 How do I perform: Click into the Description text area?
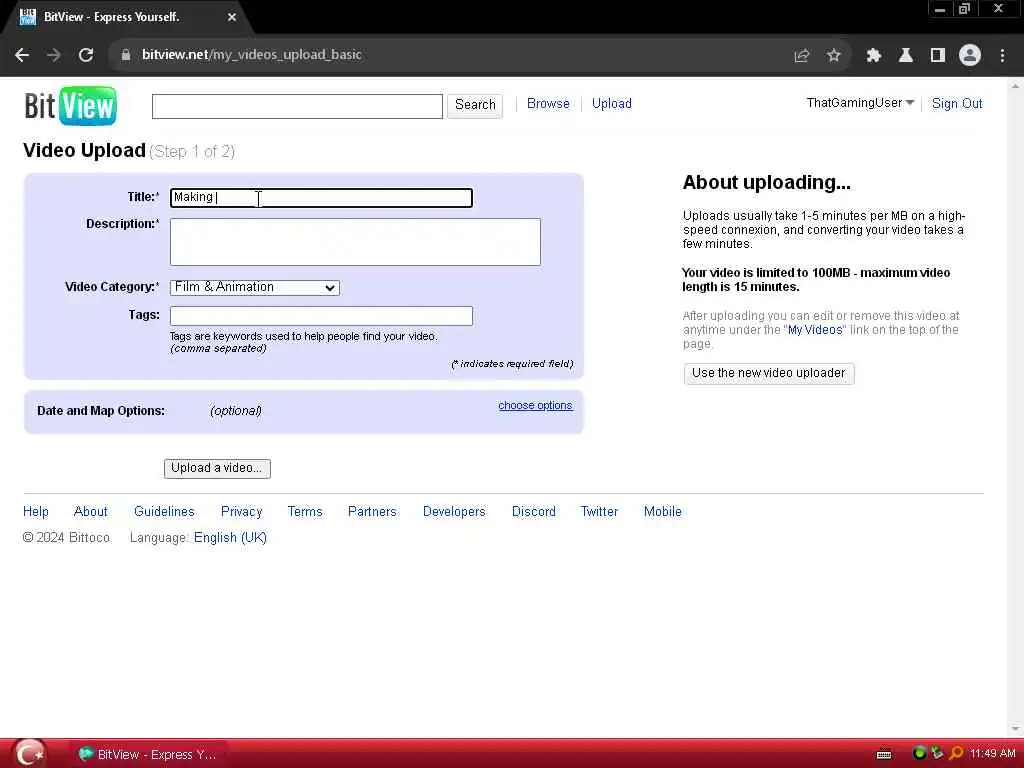click(x=355, y=242)
